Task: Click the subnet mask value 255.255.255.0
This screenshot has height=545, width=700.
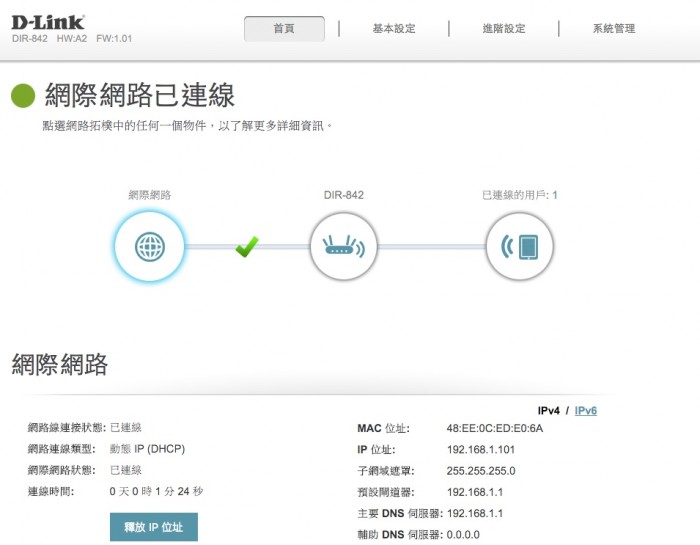Action: point(481,471)
